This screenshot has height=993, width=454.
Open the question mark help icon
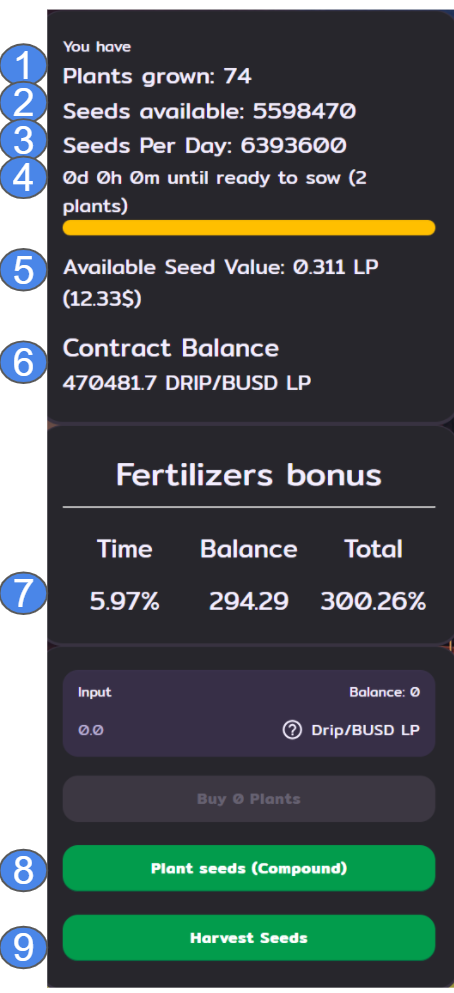point(292,730)
